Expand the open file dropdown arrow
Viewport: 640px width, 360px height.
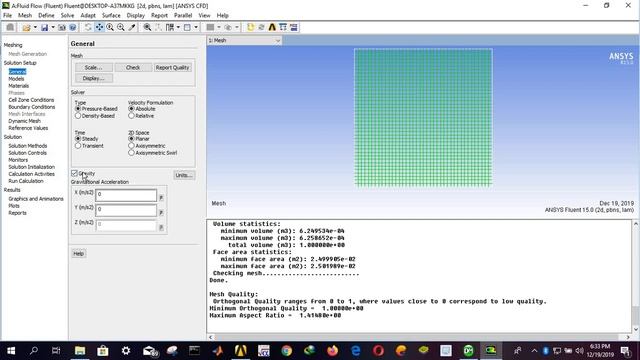pos(35,27)
